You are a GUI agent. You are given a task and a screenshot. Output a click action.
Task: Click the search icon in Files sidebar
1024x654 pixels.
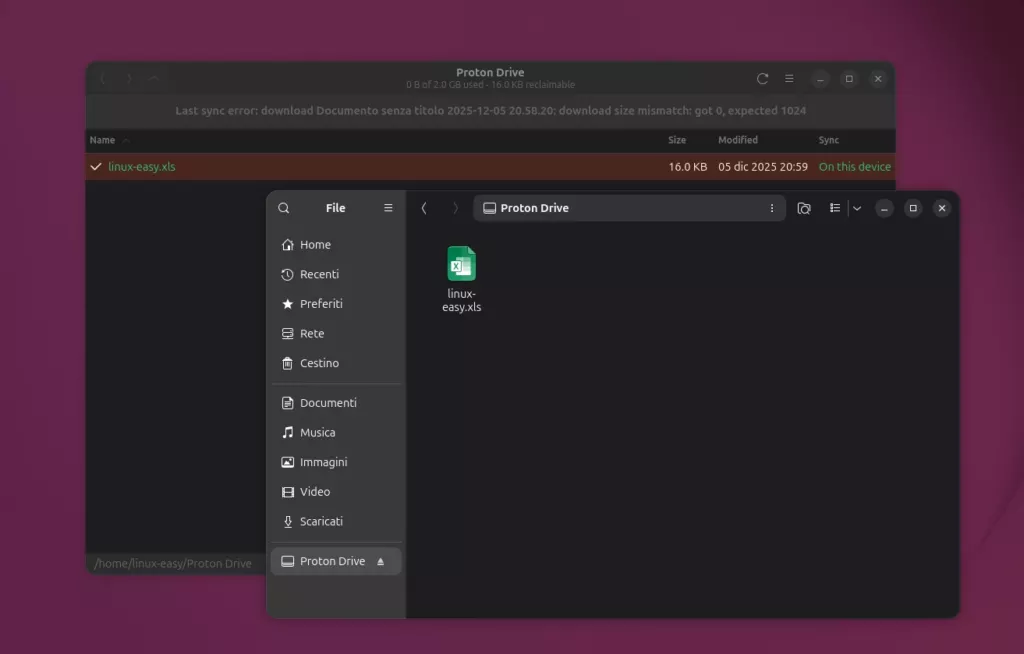point(283,208)
